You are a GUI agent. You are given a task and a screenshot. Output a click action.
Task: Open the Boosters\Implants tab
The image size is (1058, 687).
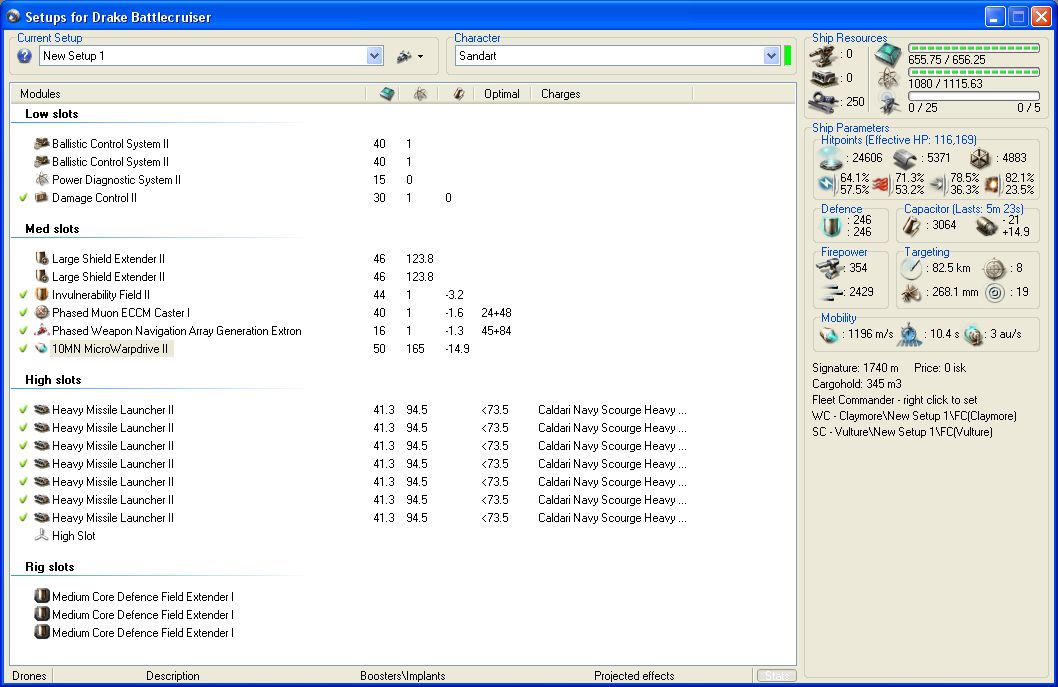click(x=403, y=676)
